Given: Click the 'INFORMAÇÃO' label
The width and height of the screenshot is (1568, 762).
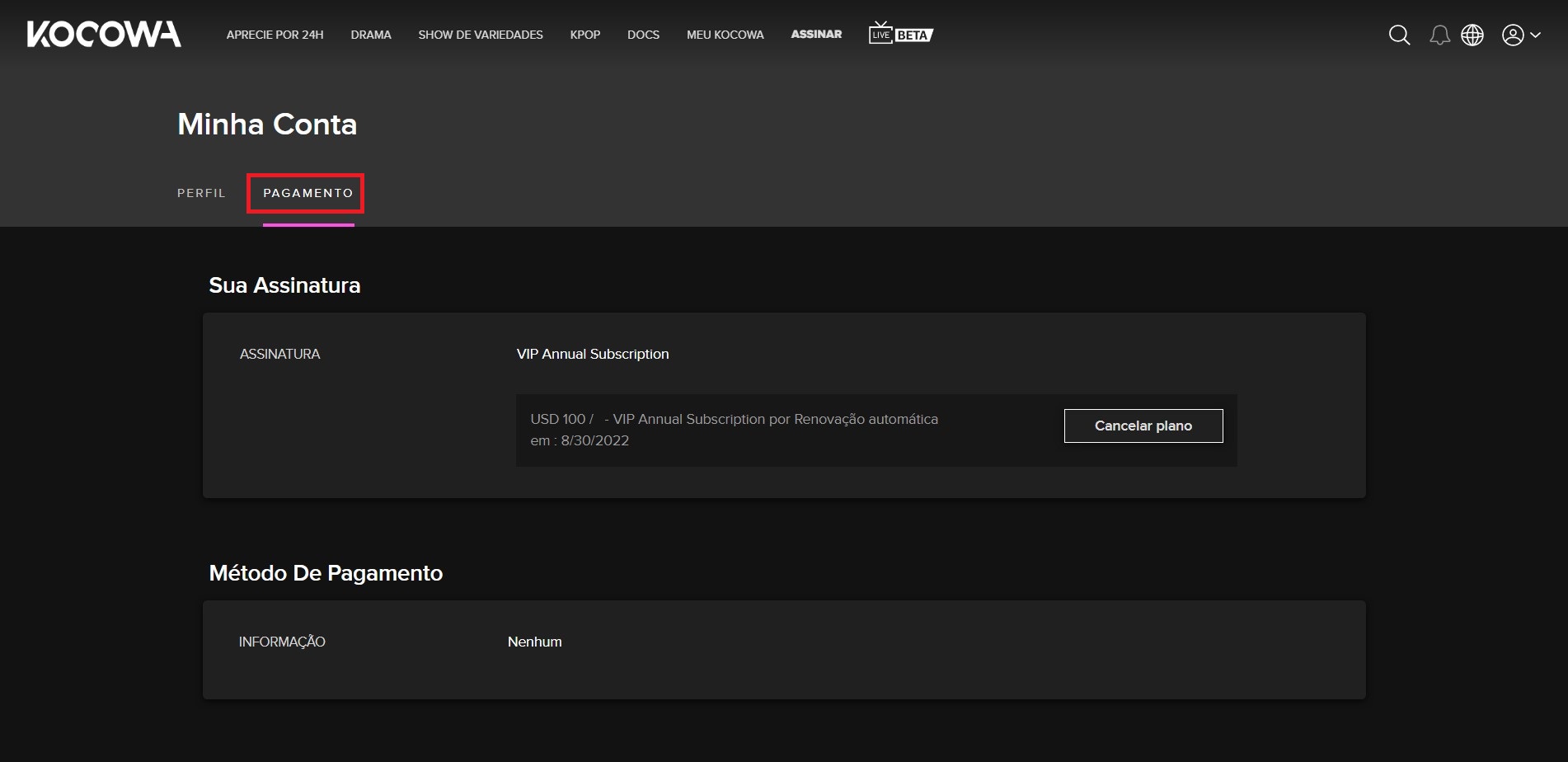Looking at the screenshot, I should 282,642.
